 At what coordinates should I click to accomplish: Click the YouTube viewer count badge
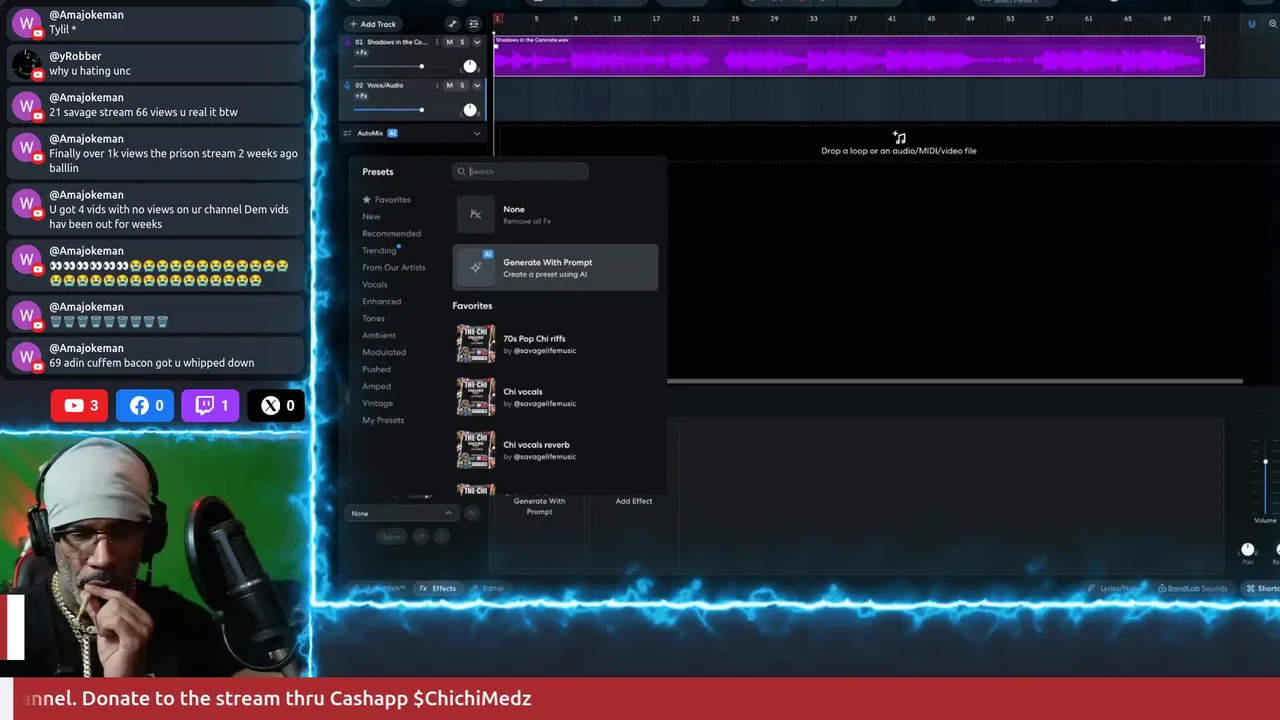80,405
